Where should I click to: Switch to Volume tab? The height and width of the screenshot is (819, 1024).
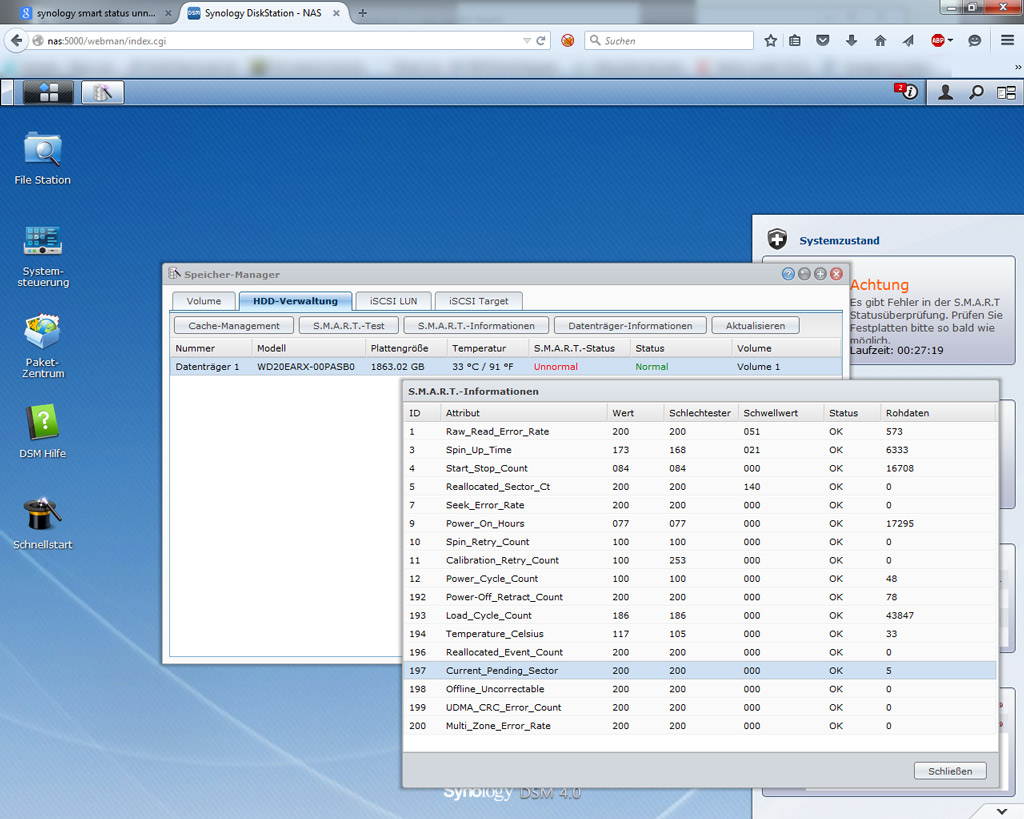click(x=204, y=301)
